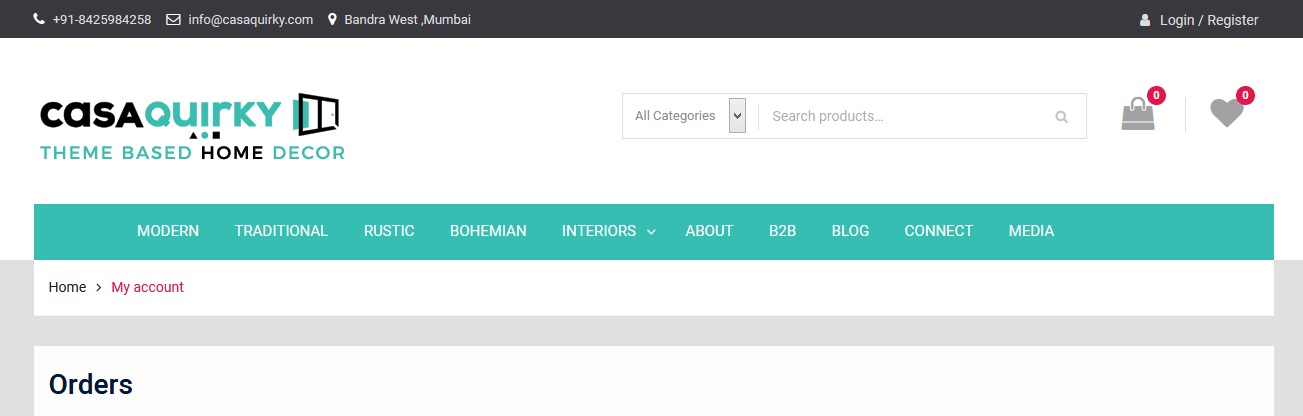The image size is (1303, 416).
Task: Click the CasaQuirky logo
Action: coord(192,128)
